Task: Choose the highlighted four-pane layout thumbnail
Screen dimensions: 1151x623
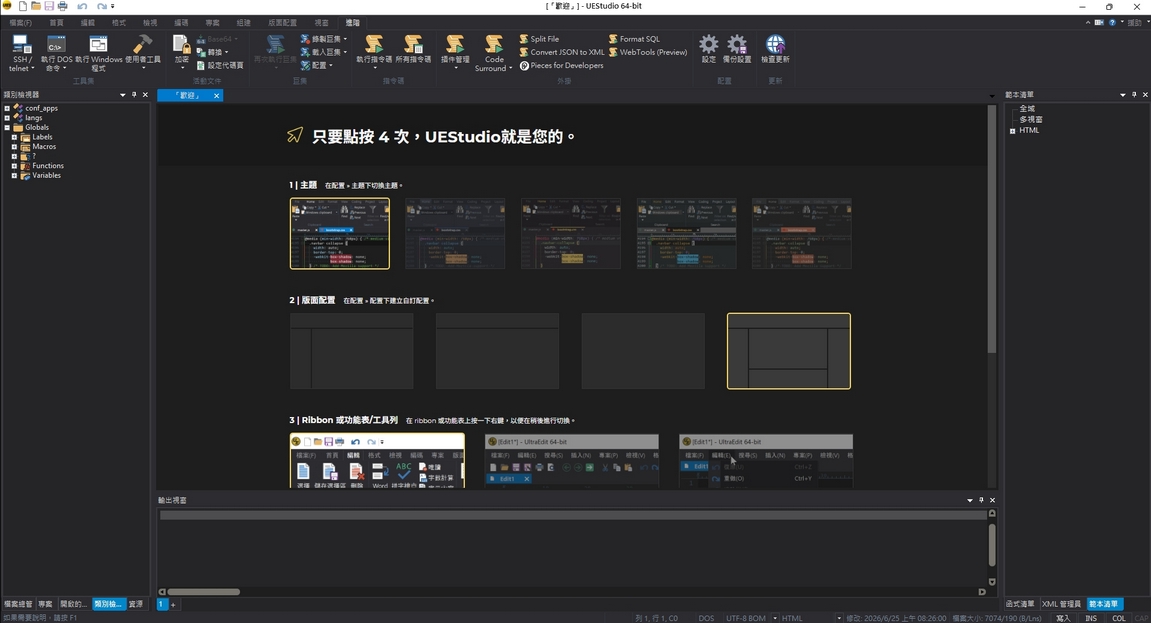Action: (x=788, y=351)
